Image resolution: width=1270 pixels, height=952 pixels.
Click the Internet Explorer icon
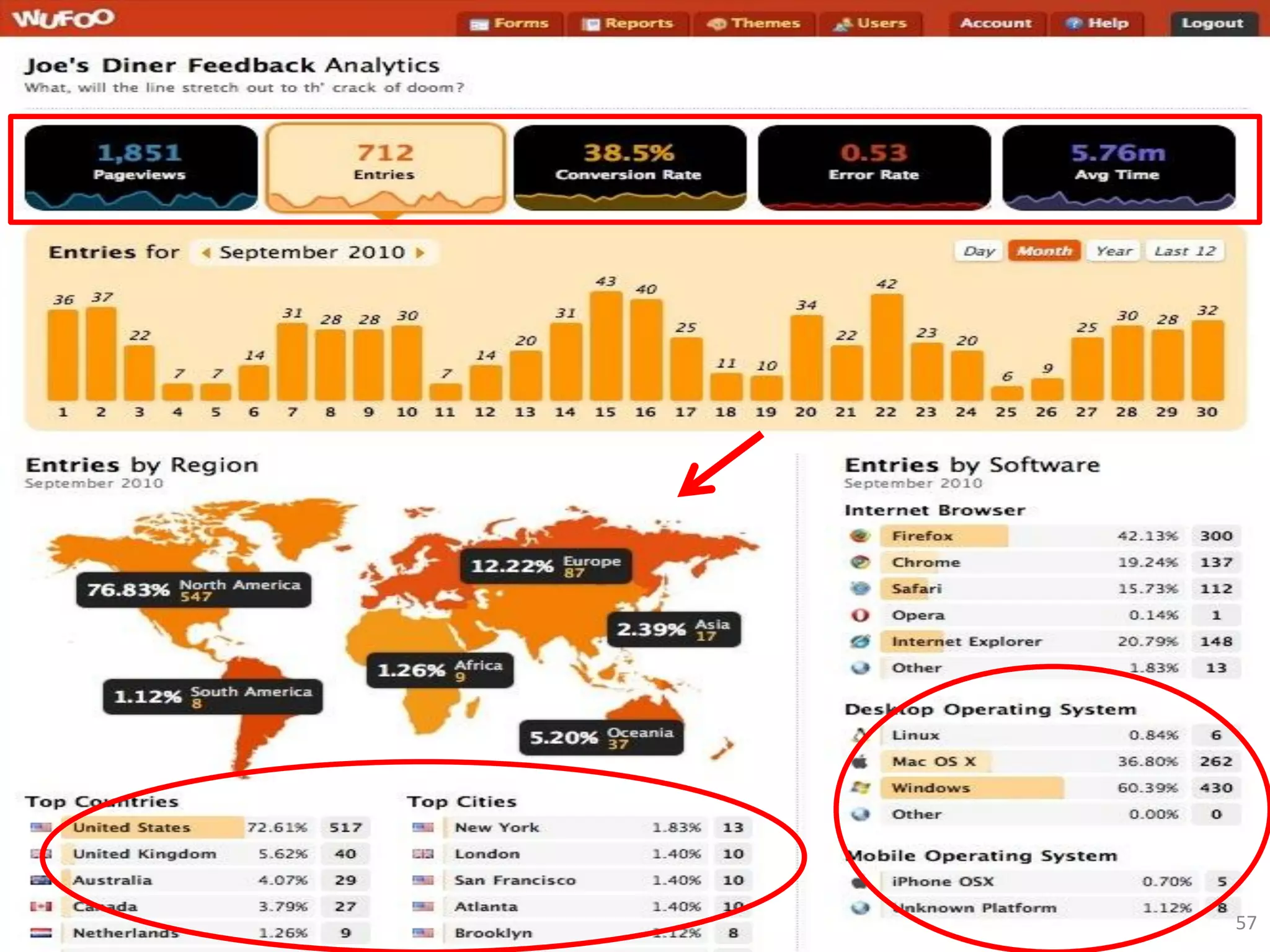[x=860, y=641]
